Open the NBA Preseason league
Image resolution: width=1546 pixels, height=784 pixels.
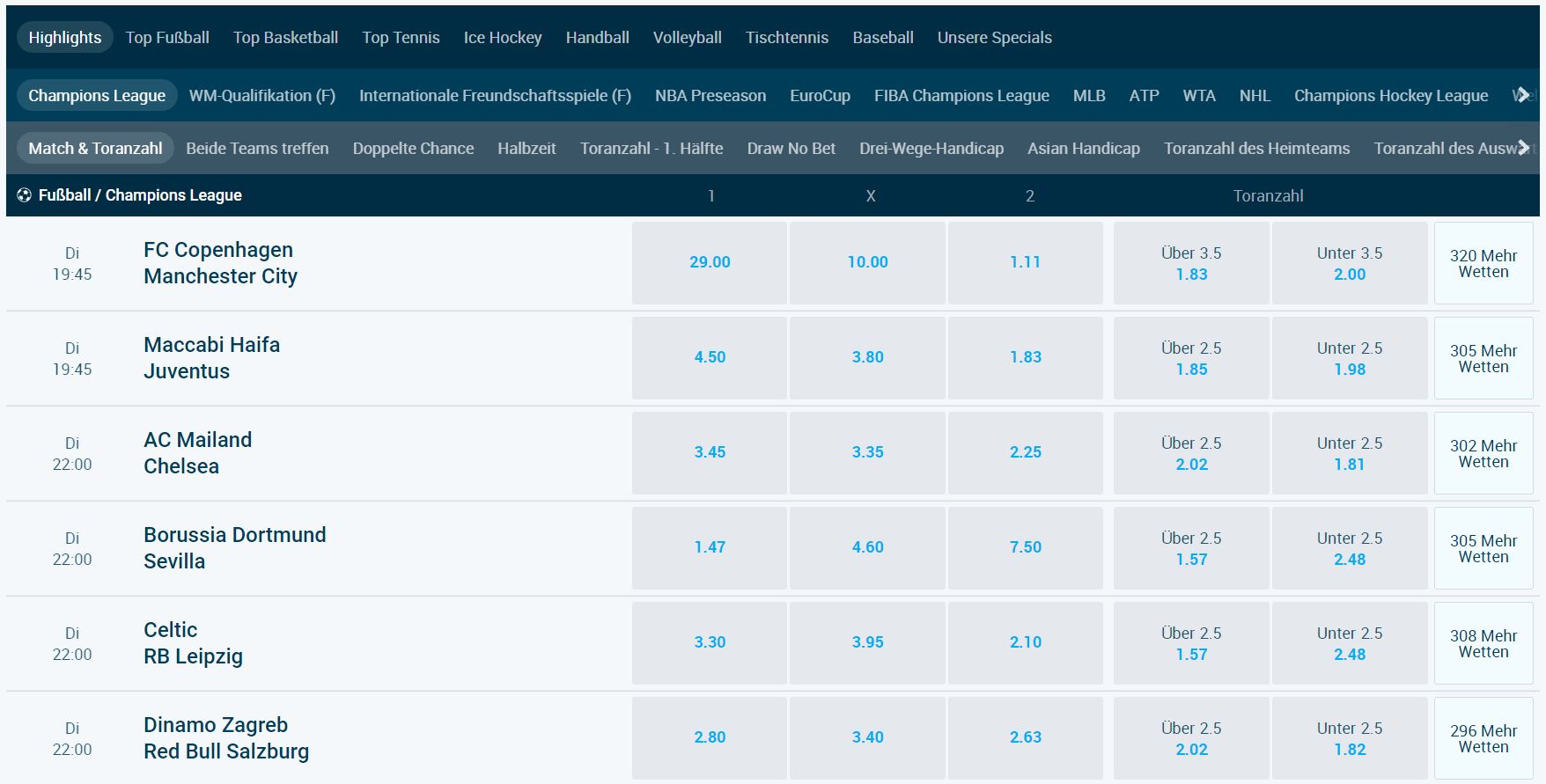point(709,95)
